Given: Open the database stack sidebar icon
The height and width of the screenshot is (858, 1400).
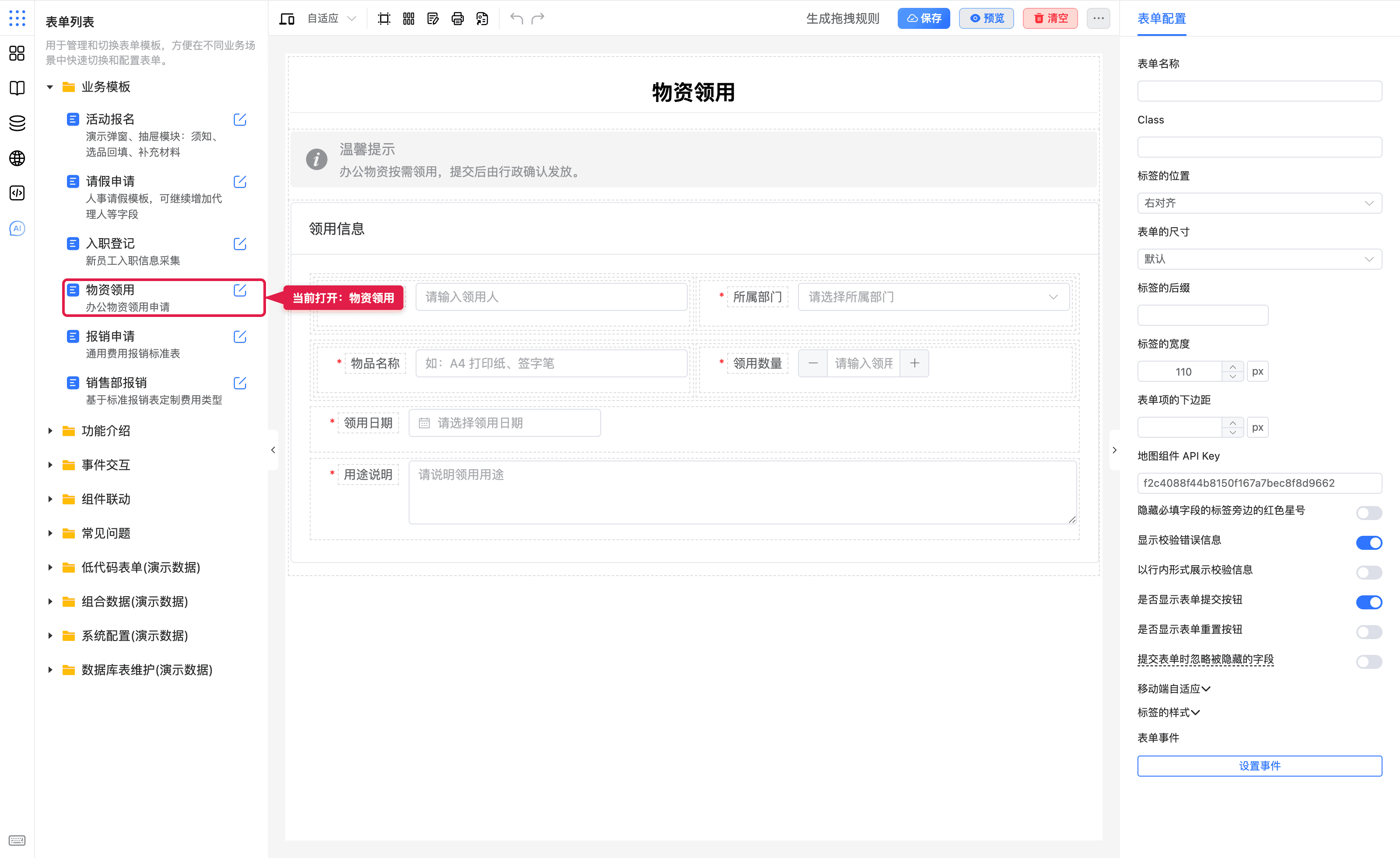Looking at the screenshot, I should [x=17, y=123].
